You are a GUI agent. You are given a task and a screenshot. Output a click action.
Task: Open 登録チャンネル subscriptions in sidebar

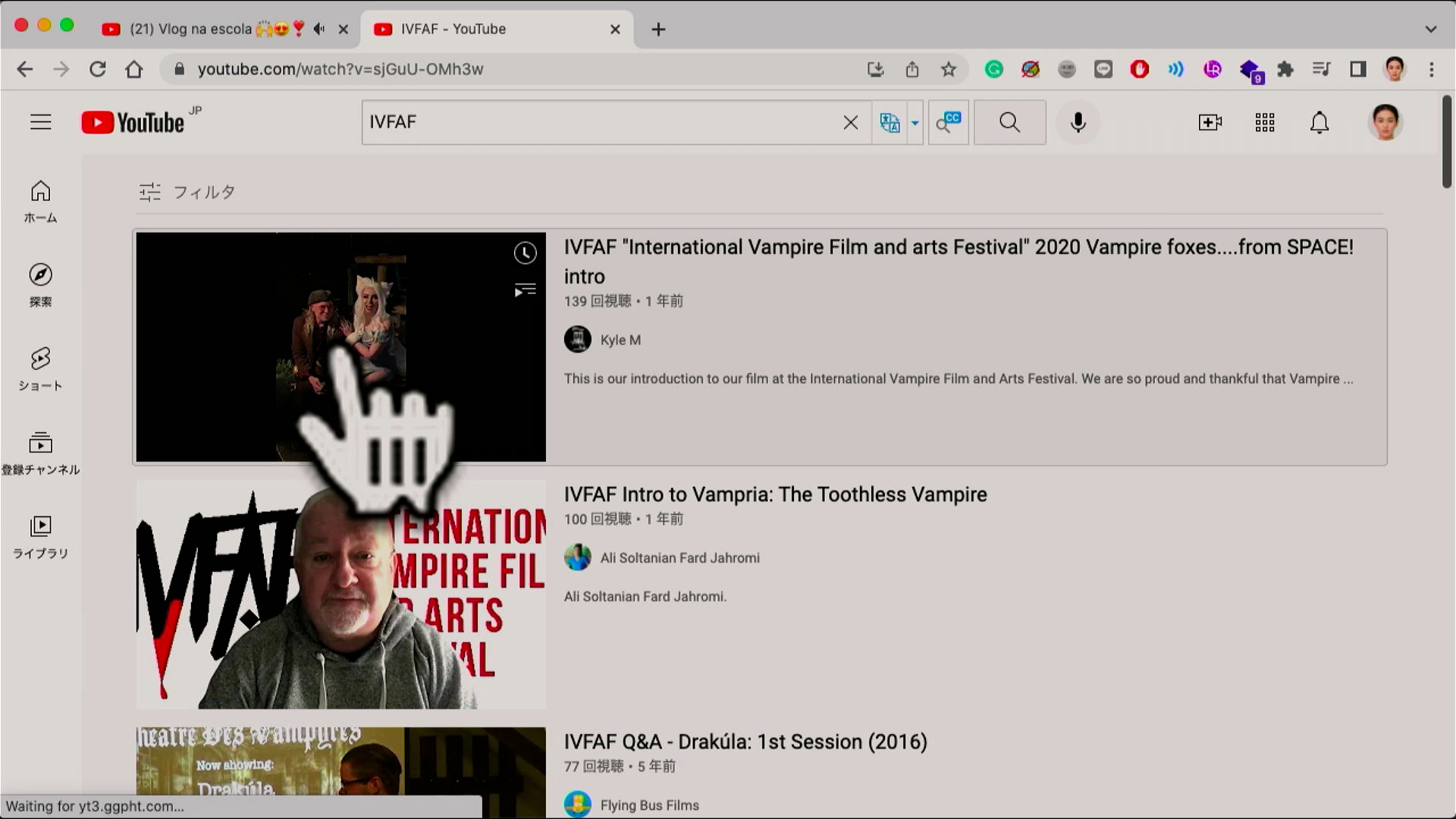click(40, 453)
